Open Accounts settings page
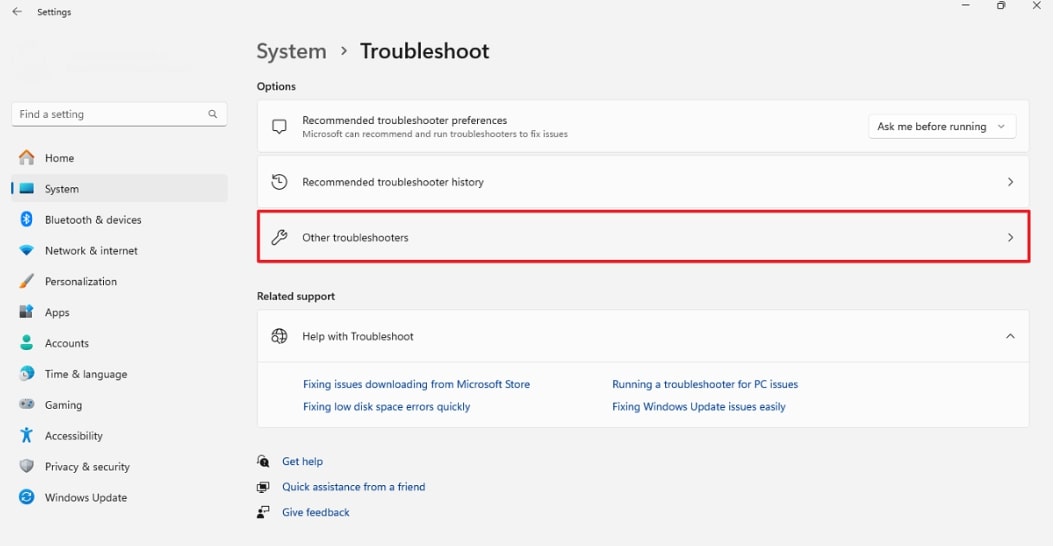 pos(119,343)
